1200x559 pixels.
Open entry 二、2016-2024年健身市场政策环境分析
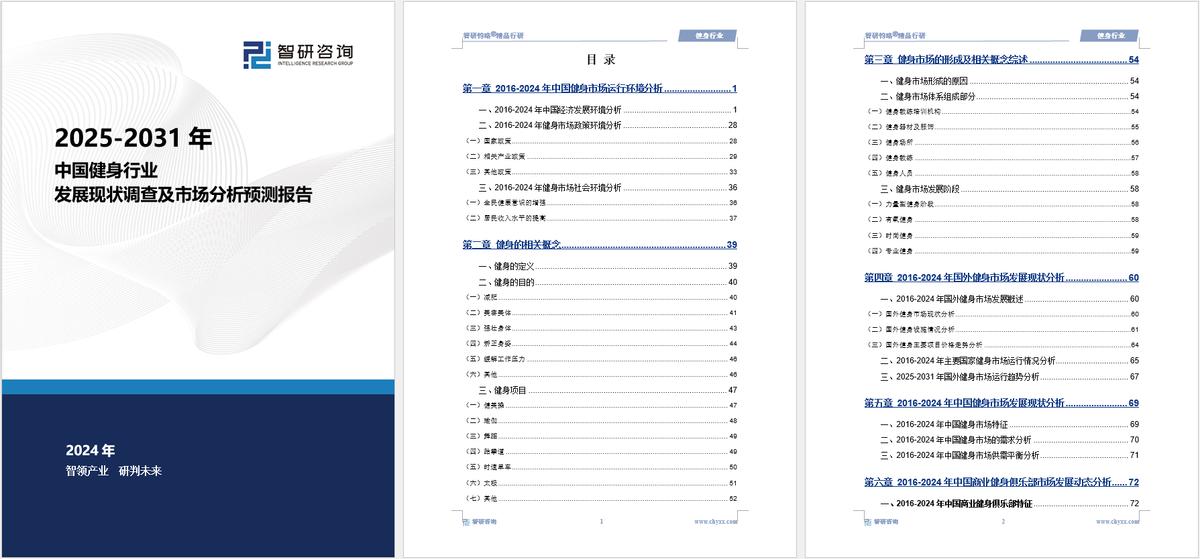[x=608, y=125]
